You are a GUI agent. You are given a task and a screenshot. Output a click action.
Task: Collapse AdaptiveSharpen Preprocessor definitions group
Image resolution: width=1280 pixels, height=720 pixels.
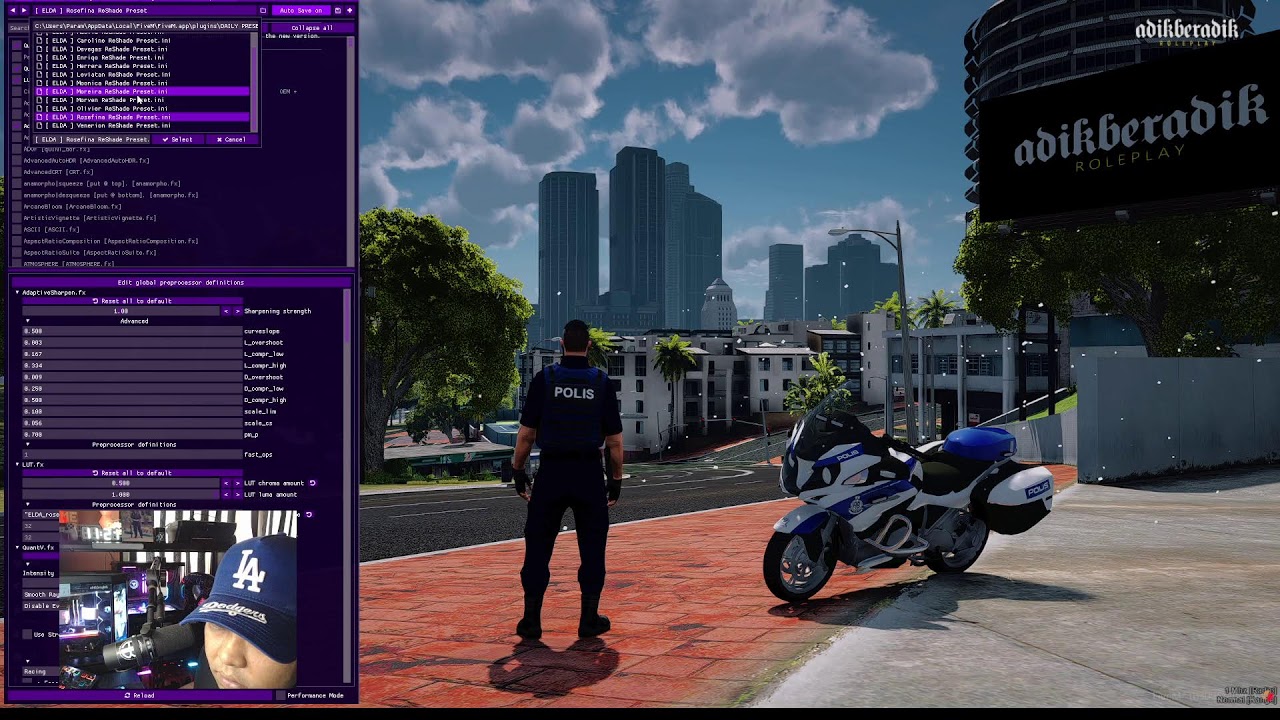[27, 444]
